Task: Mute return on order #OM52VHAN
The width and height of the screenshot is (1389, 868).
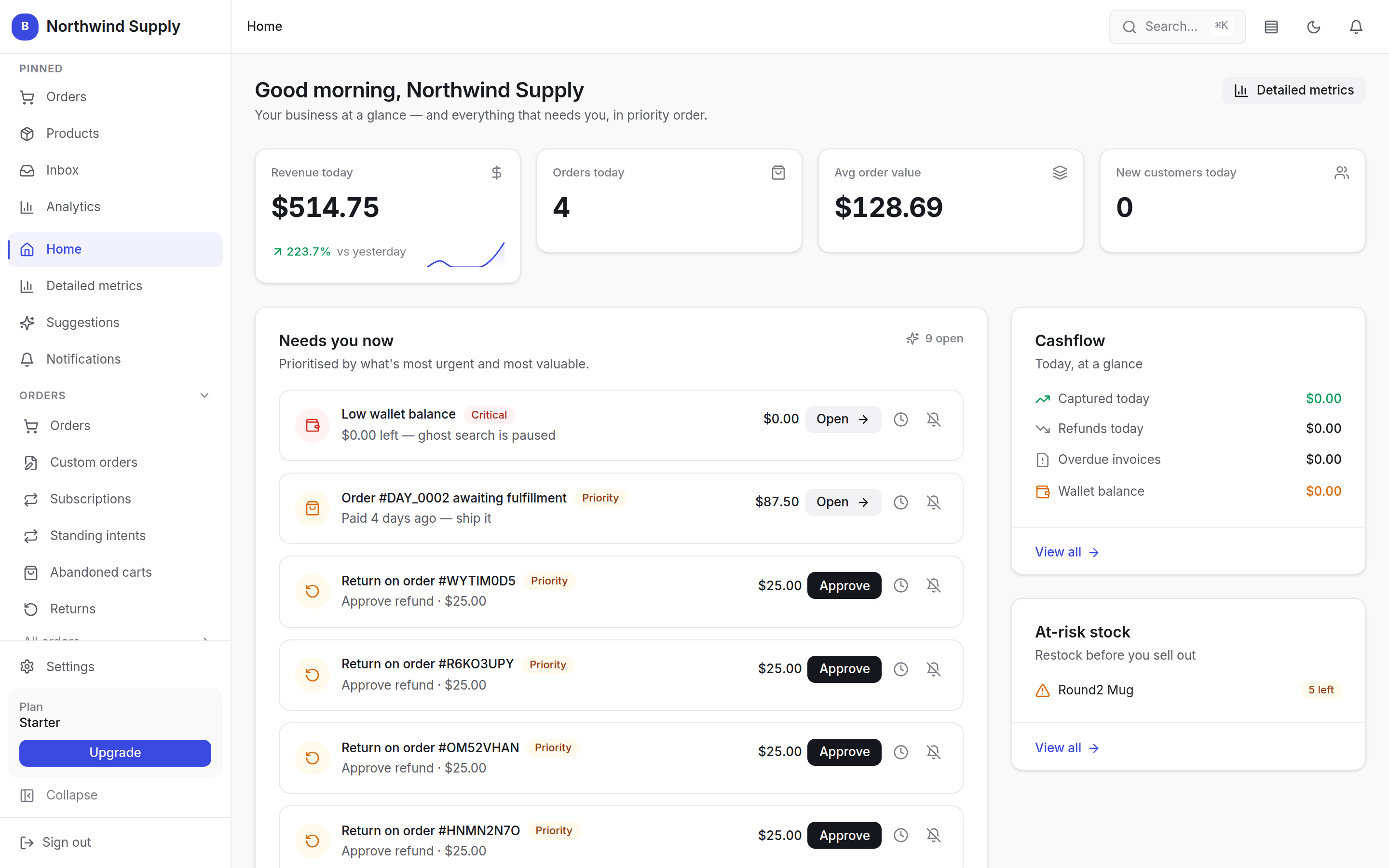Action: [933, 752]
